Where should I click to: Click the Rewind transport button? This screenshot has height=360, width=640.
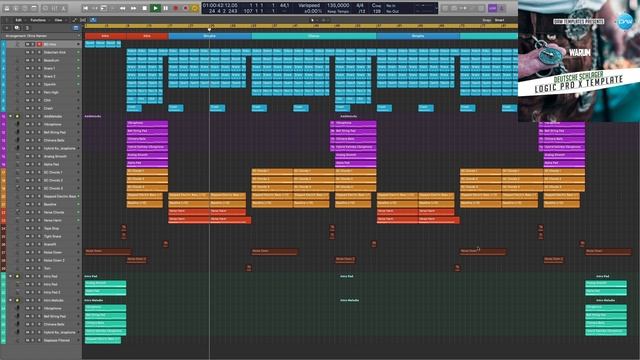123,8
